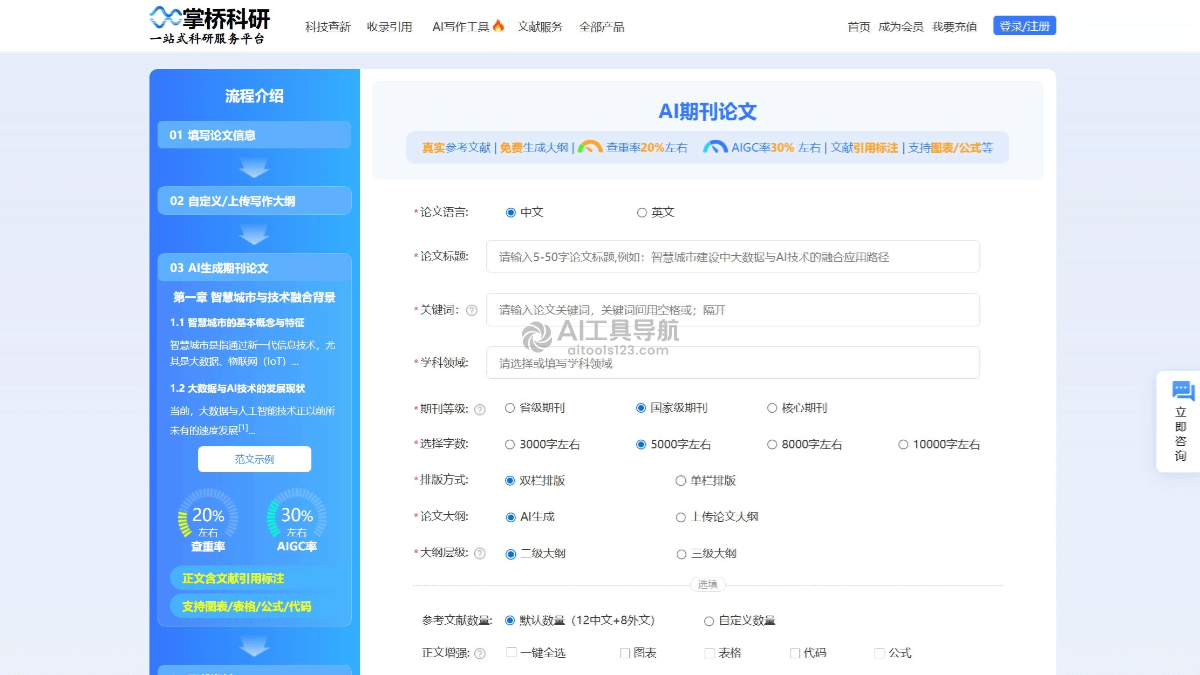Select 10000字左右 word count
Screen dimensions: 1200x675
point(903,444)
